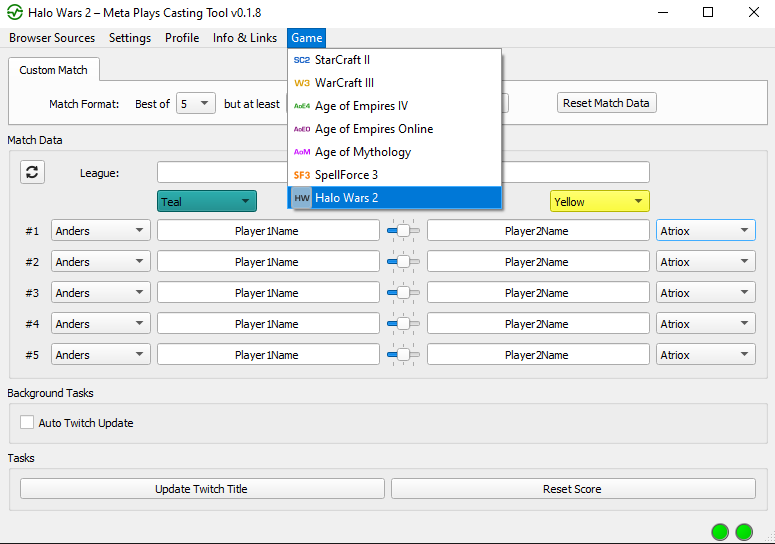Switch to the Custom Match tab
Image resolution: width=775 pixels, height=544 pixels.
(x=54, y=70)
